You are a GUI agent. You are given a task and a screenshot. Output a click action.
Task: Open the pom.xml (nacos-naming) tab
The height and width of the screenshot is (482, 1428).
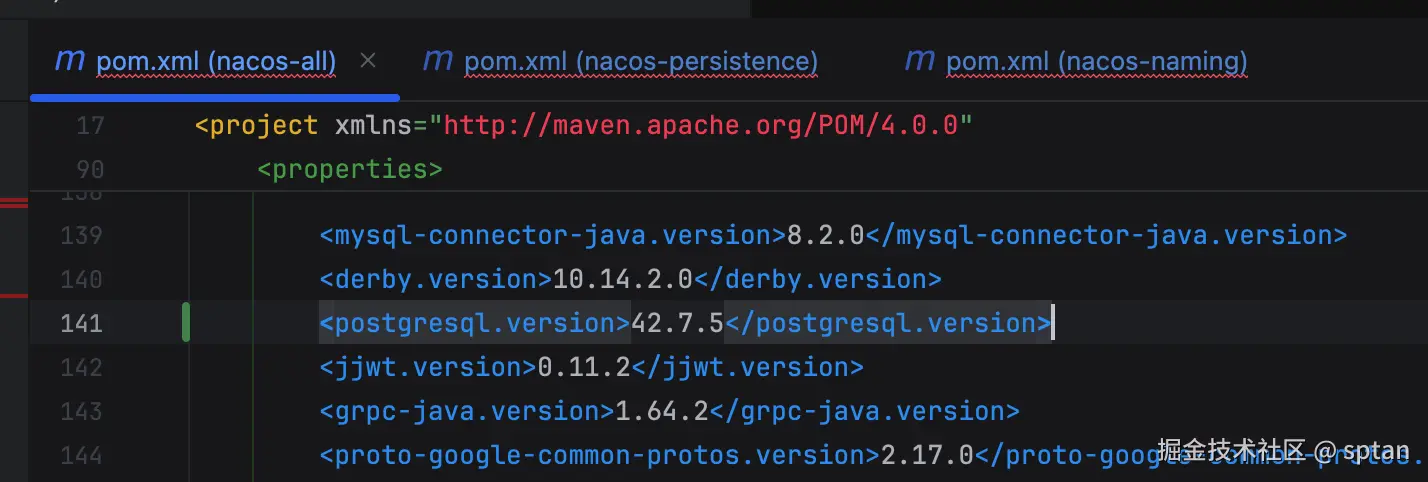click(x=1096, y=62)
